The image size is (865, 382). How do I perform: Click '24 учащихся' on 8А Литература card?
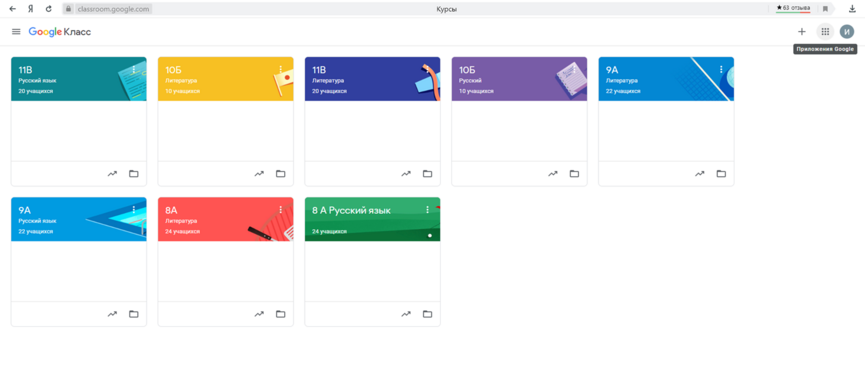pos(183,231)
